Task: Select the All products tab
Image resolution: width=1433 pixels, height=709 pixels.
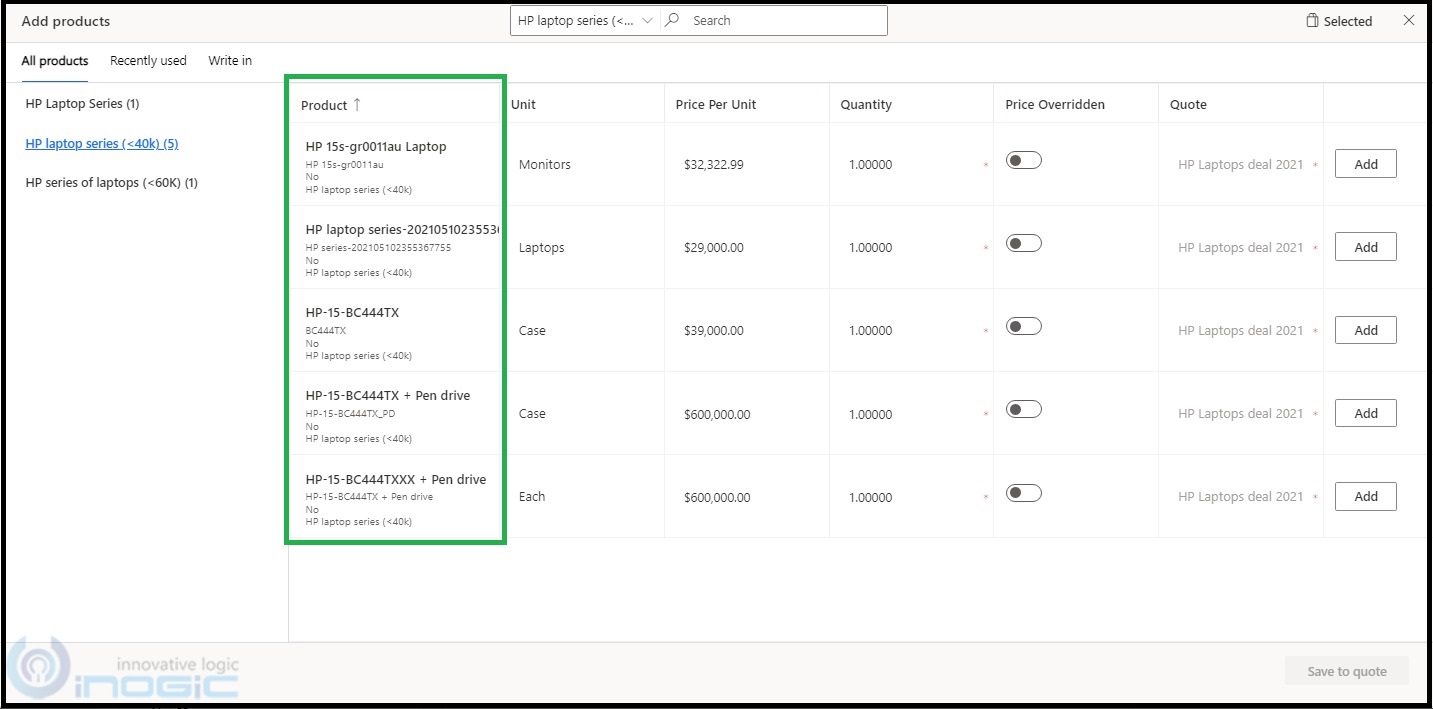Action: [55, 61]
